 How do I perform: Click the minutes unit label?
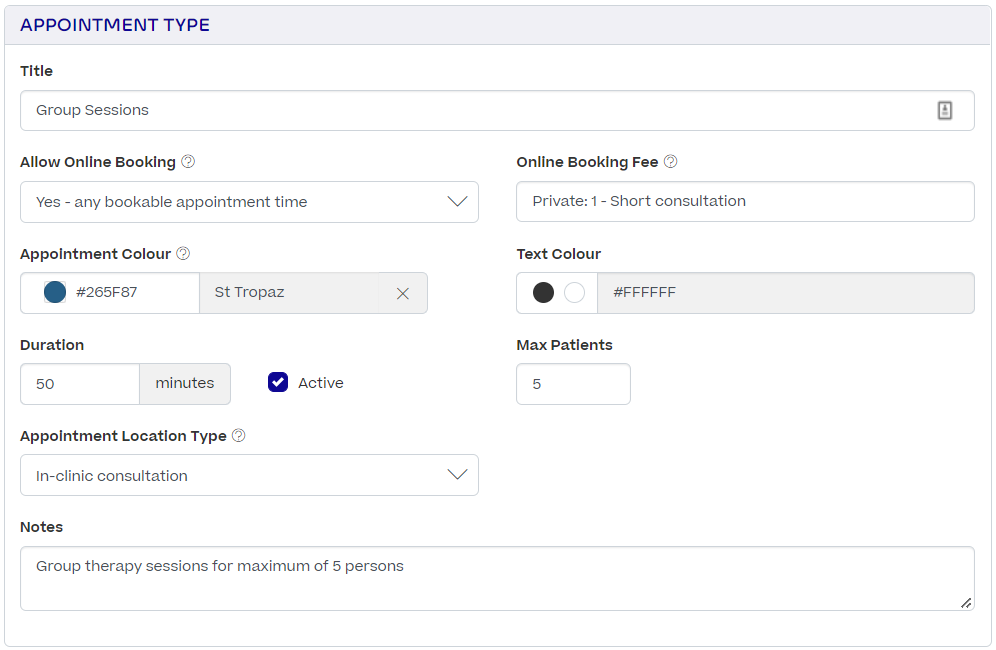point(184,383)
